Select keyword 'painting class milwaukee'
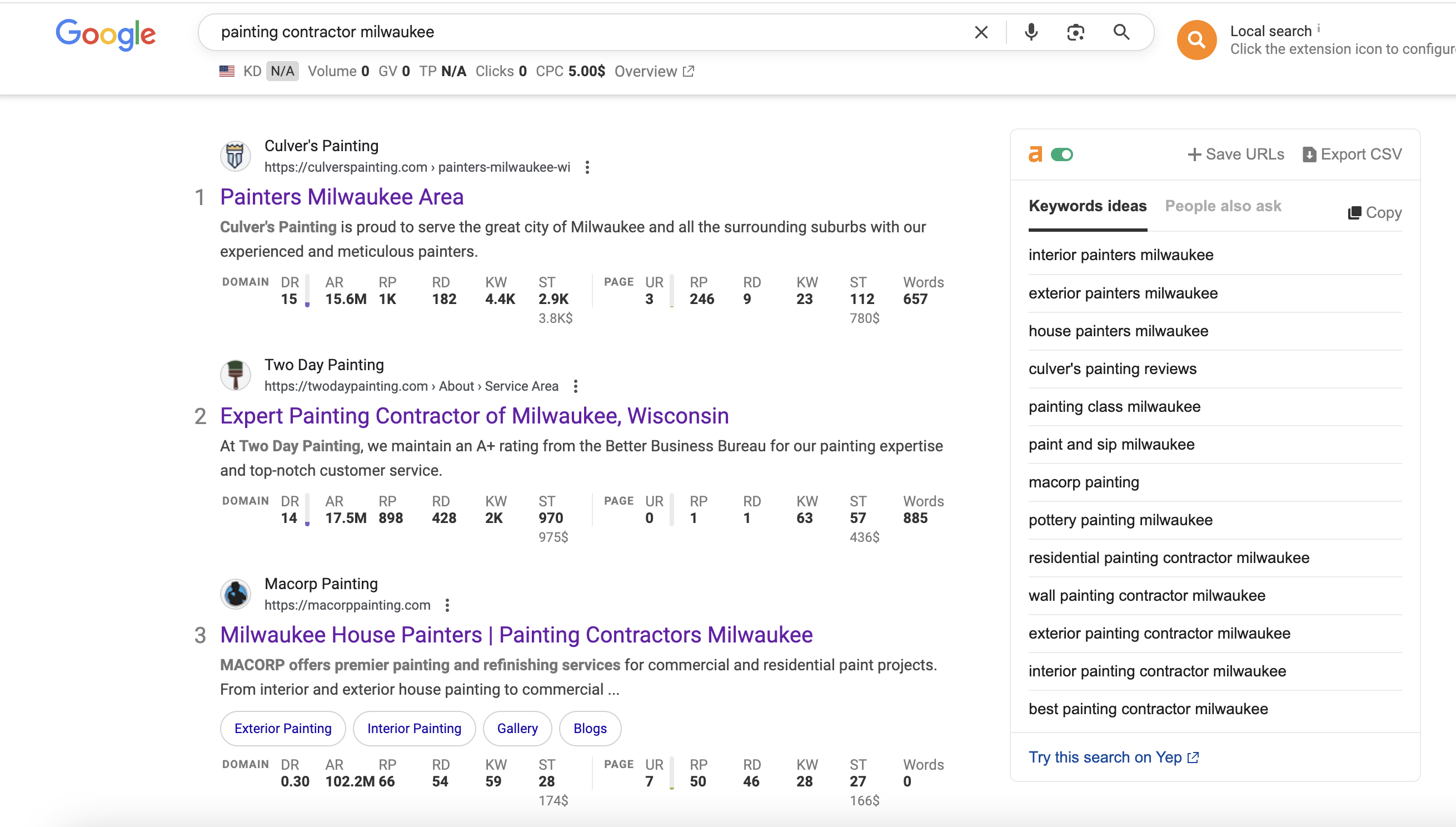Viewport: 1456px width, 827px height. coord(1114,407)
